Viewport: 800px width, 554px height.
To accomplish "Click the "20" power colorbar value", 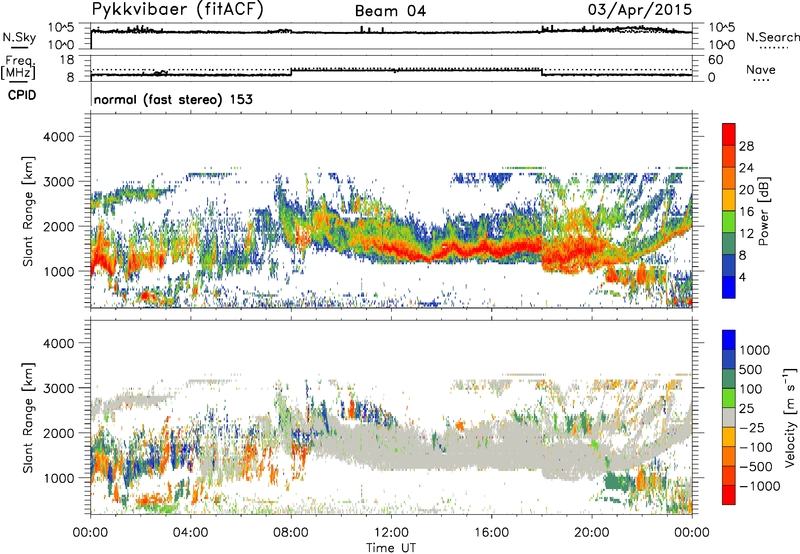I will pyautogui.click(x=746, y=190).
